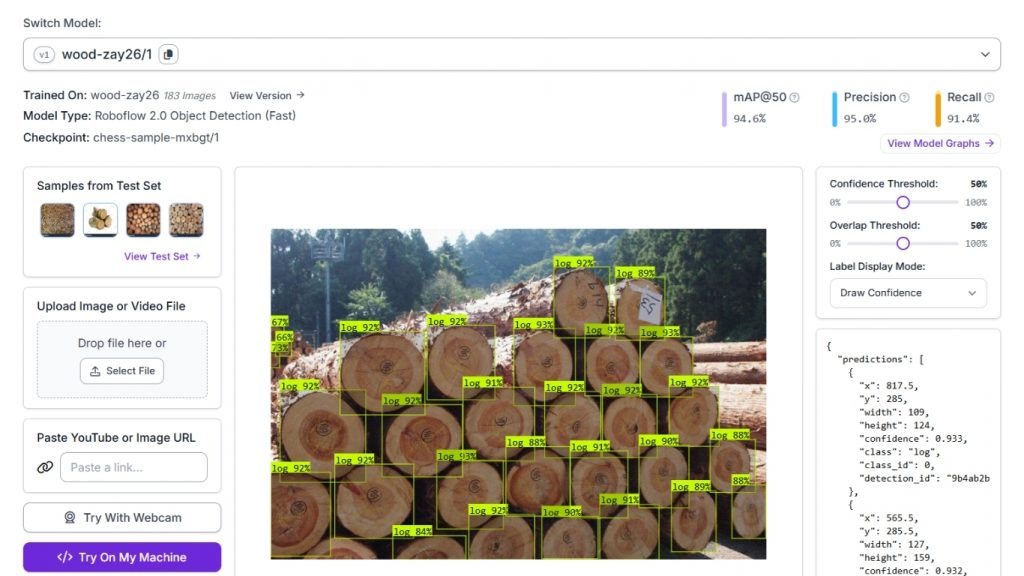The image size is (1024, 576).
Task: Open the wood-zay26/1 model selector
Action: click(512, 54)
